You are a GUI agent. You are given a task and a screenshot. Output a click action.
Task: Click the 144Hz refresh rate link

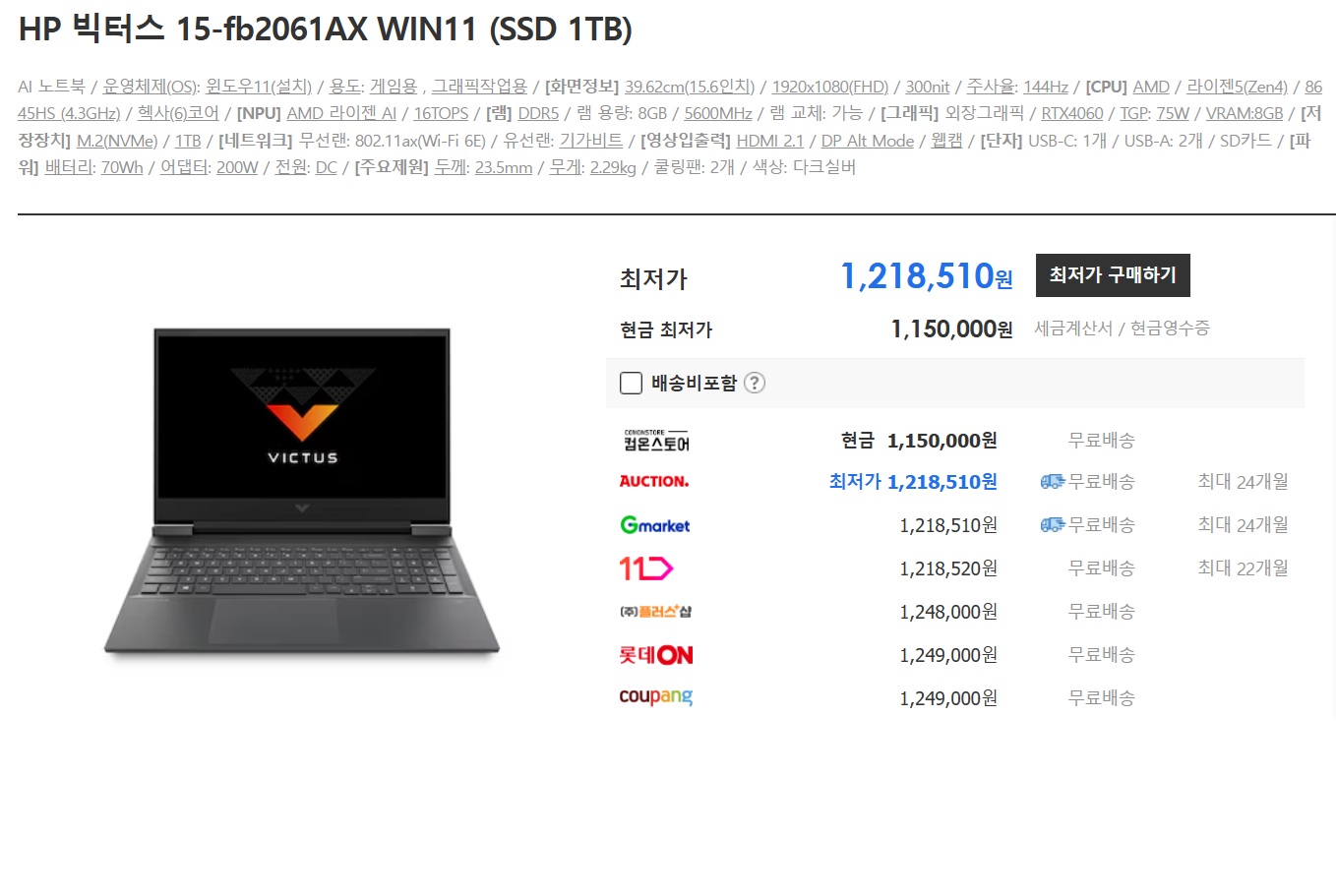1046,87
